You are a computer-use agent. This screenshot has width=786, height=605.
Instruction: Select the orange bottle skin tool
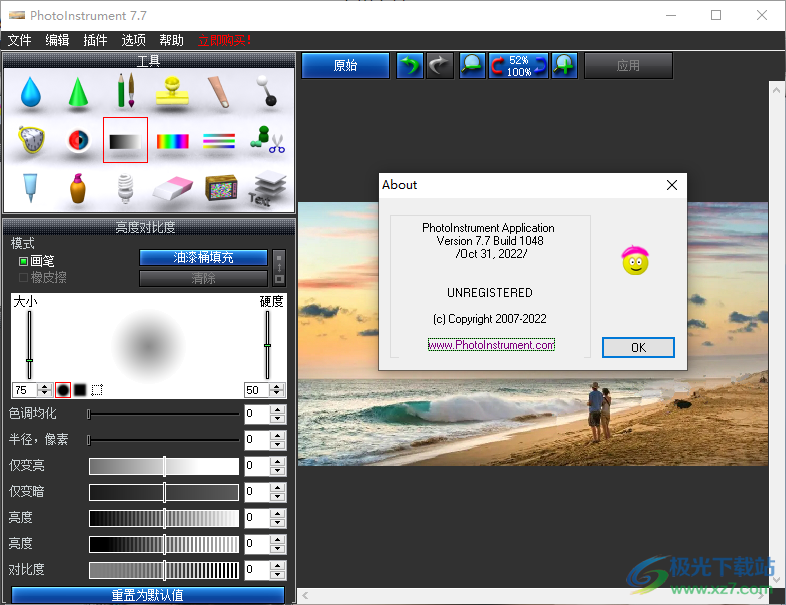click(x=78, y=188)
